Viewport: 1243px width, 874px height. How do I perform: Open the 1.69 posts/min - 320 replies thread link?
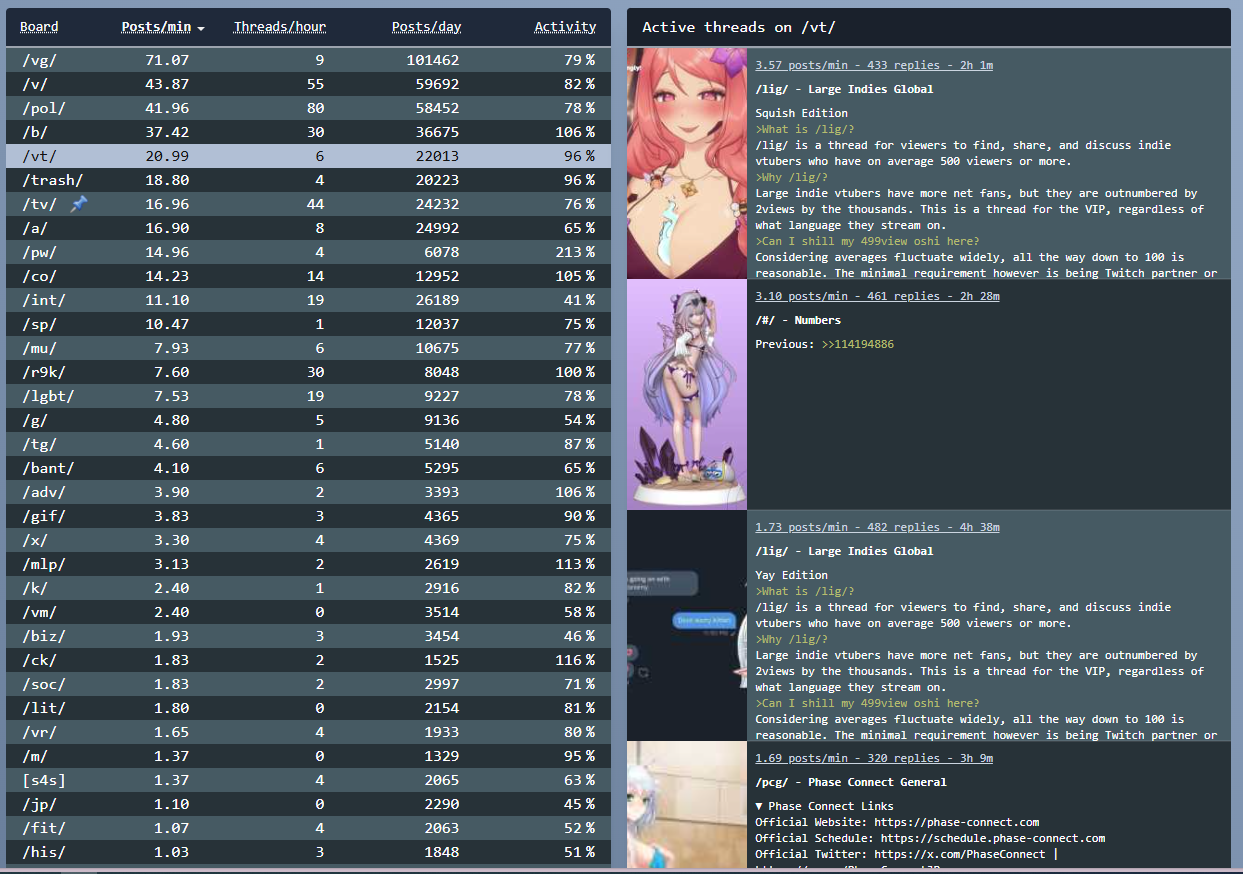[874, 758]
